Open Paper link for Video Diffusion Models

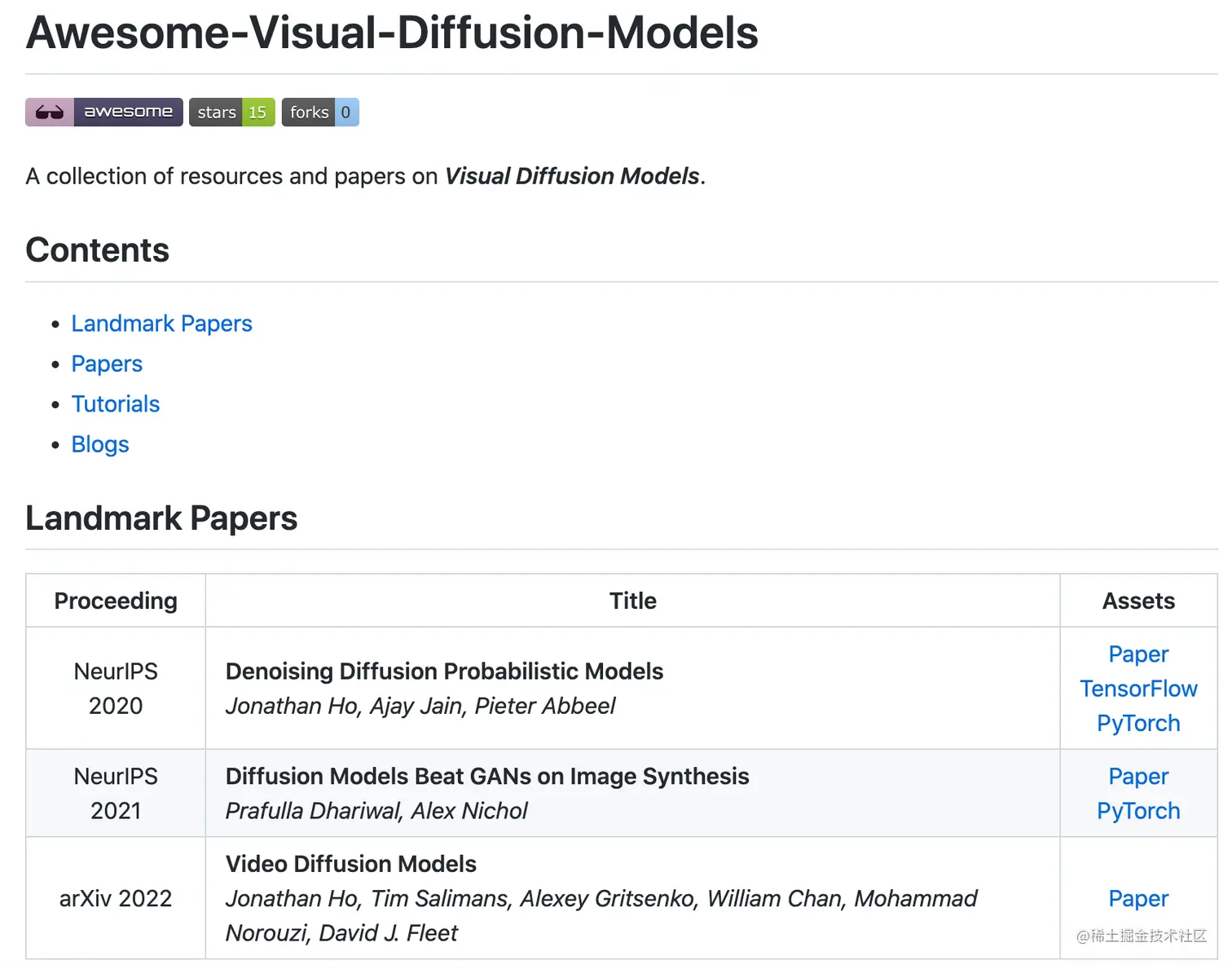tap(1138, 899)
